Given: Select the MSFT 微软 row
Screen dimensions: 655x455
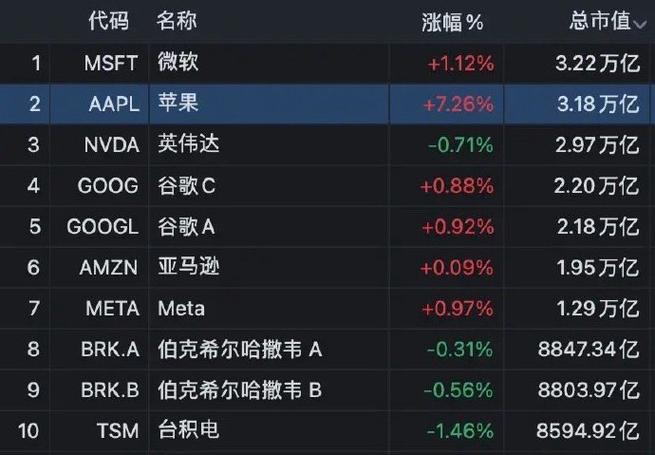Looking at the screenshot, I should pyautogui.click(x=328, y=63).
